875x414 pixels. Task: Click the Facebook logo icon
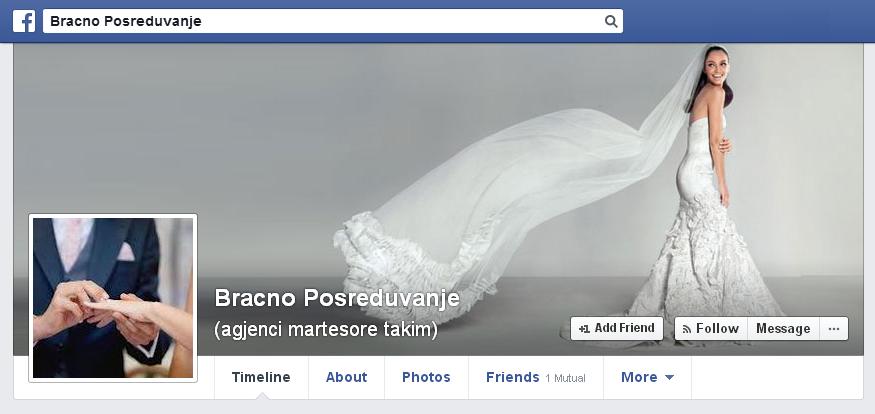pos(23,21)
